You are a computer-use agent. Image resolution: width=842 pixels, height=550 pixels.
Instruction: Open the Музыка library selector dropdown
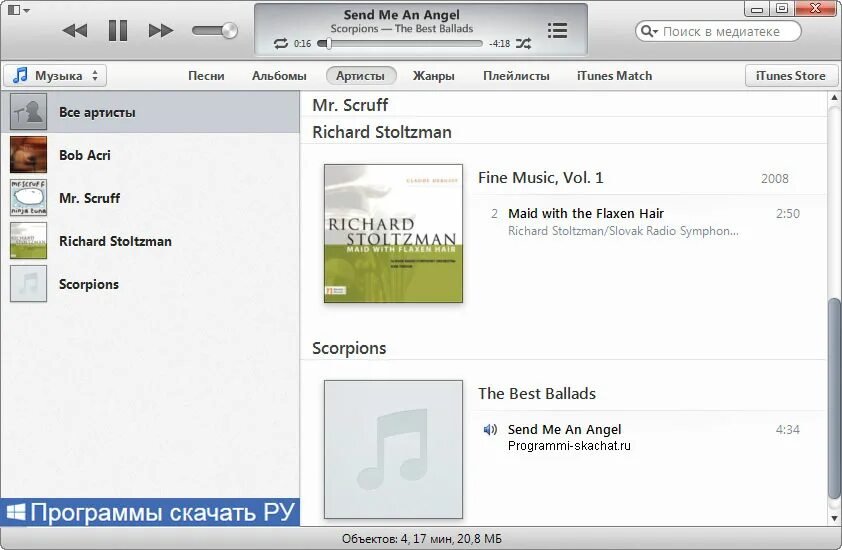55,75
